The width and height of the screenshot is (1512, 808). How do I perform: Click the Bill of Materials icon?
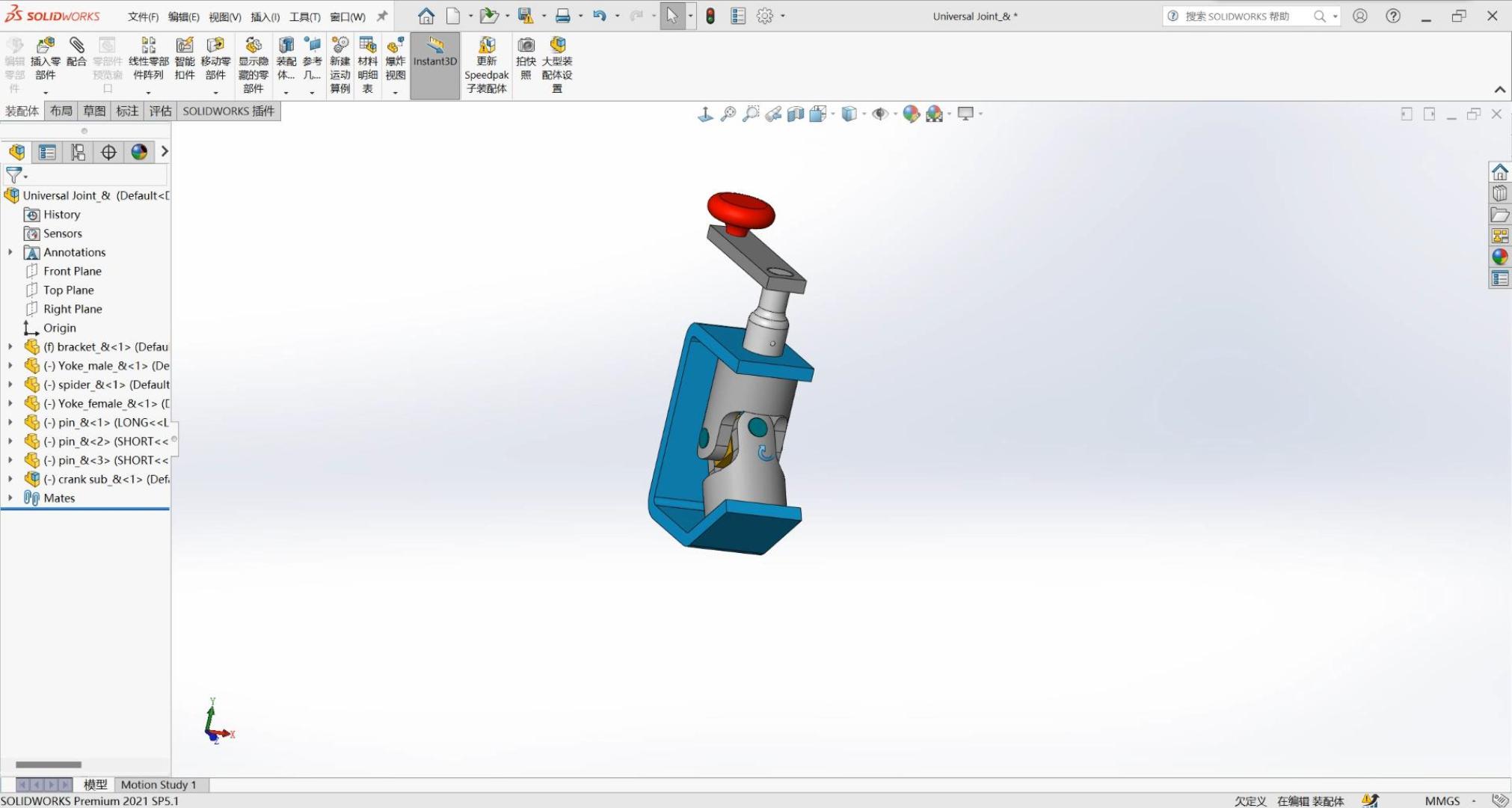tap(367, 46)
